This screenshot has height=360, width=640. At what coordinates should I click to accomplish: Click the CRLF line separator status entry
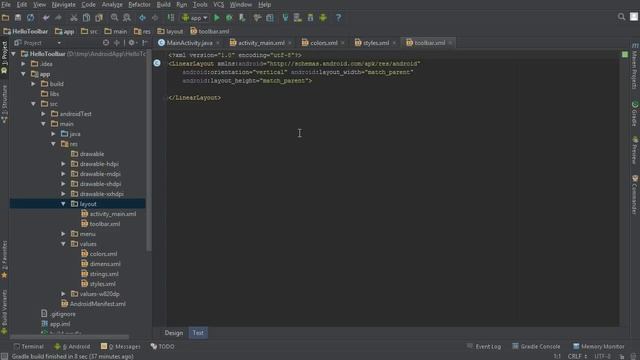pyautogui.click(x=577, y=356)
